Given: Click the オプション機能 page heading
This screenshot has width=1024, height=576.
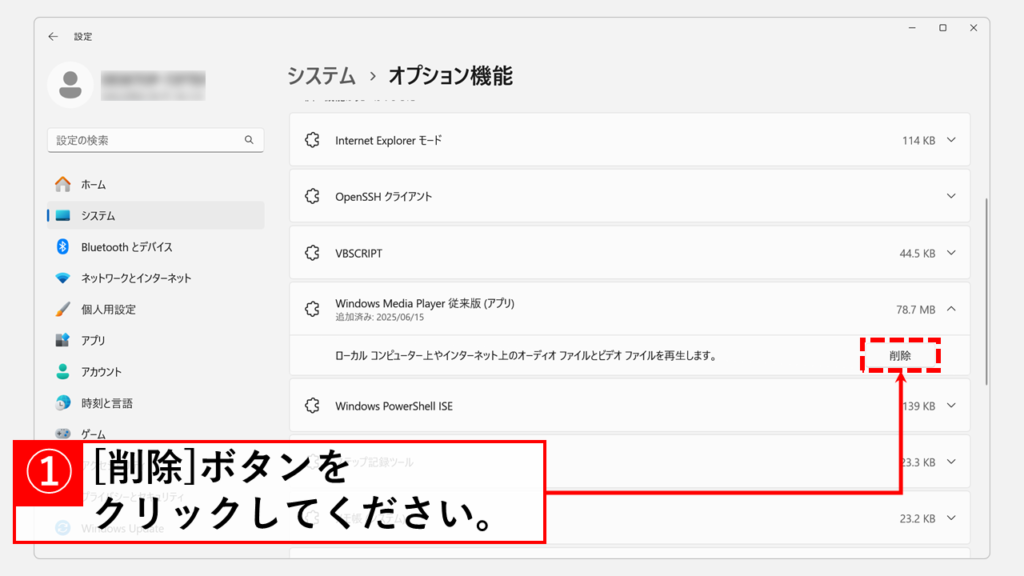Looking at the screenshot, I should coord(451,76).
